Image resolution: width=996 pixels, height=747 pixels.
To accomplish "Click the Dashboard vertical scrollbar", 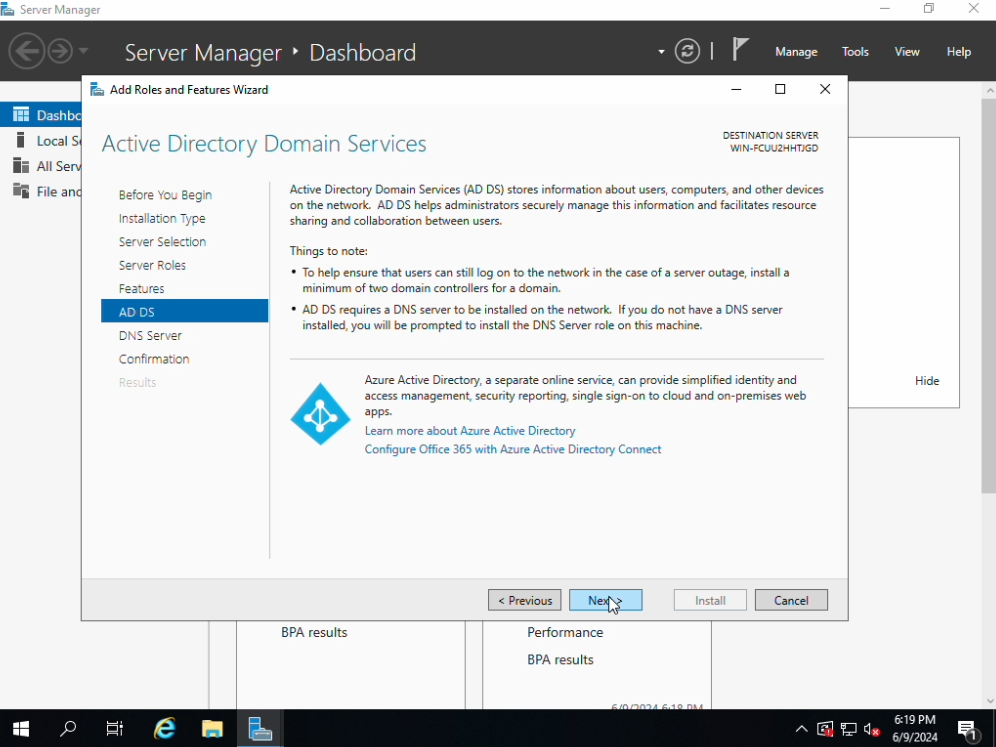I will pyautogui.click(x=989, y=300).
